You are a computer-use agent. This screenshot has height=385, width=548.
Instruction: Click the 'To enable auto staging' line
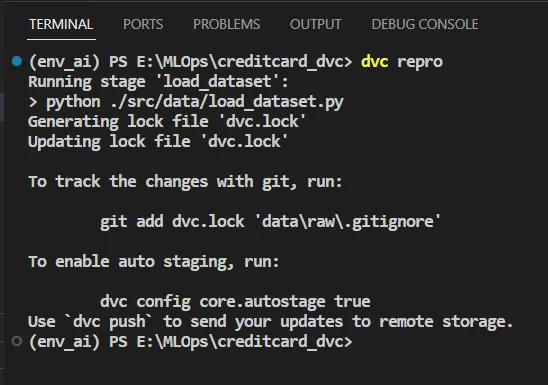click(x=154, y=262)
